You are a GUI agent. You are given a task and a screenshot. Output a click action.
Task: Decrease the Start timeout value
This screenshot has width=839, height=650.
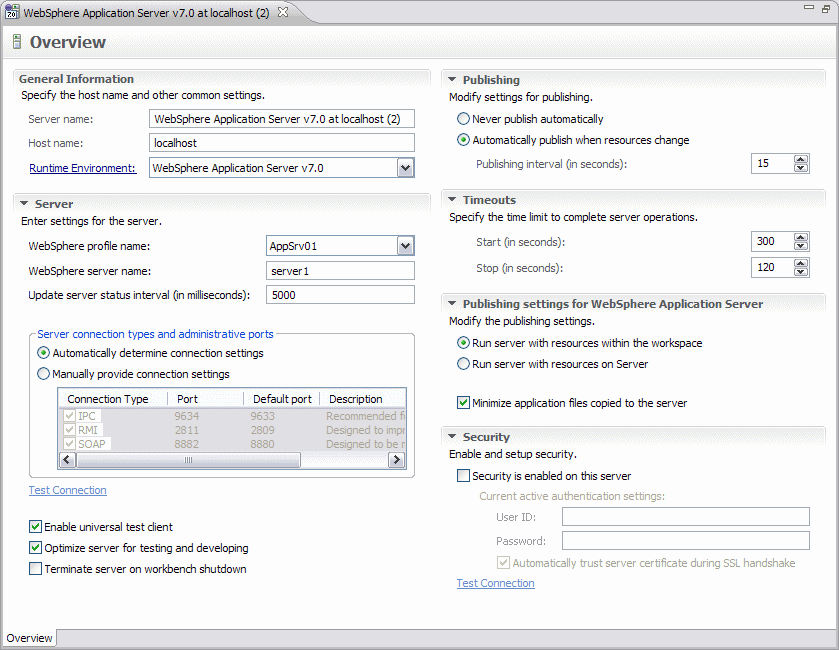click(800, 246)
